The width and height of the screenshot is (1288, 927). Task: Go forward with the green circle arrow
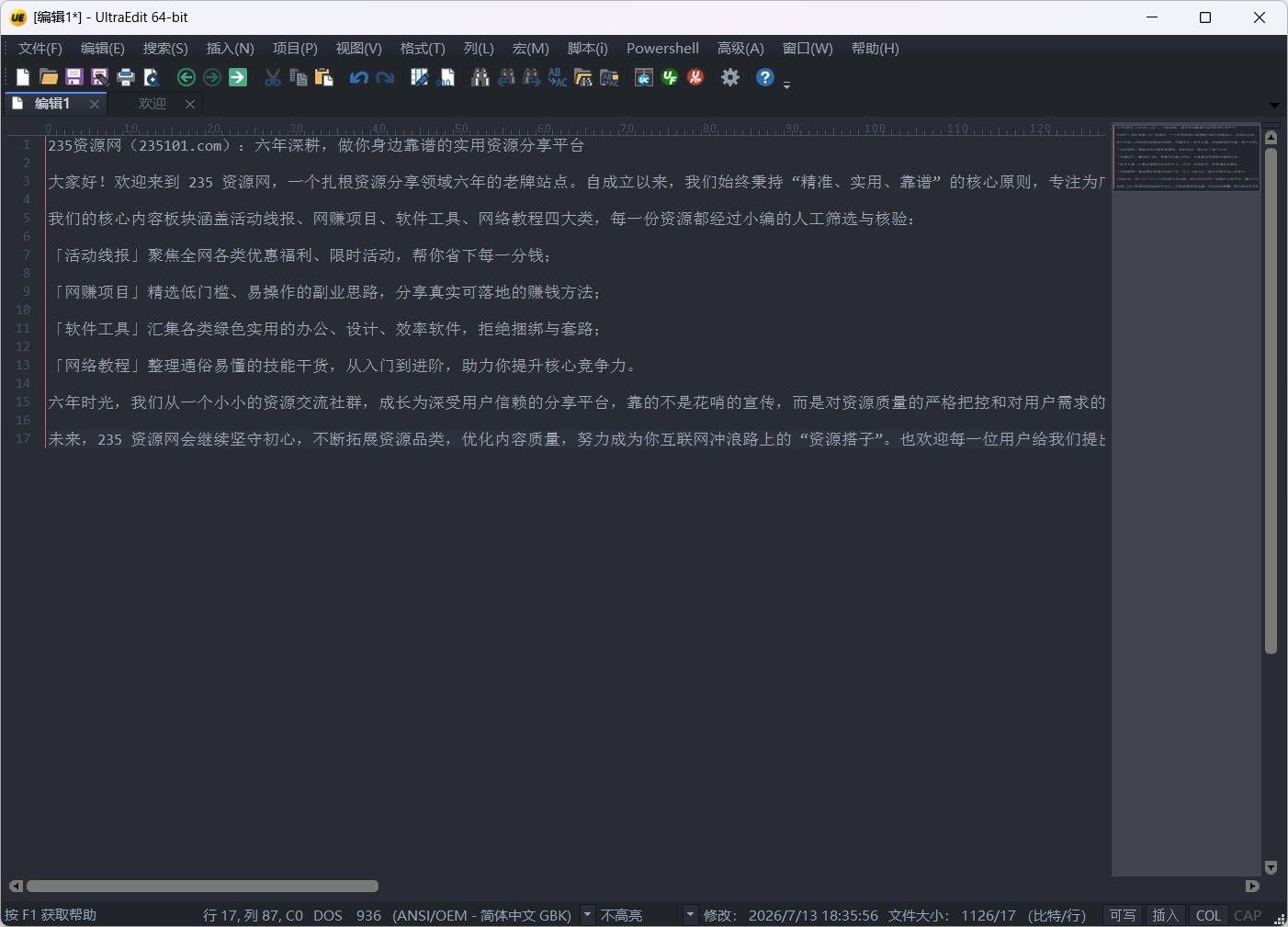(212, 78)
